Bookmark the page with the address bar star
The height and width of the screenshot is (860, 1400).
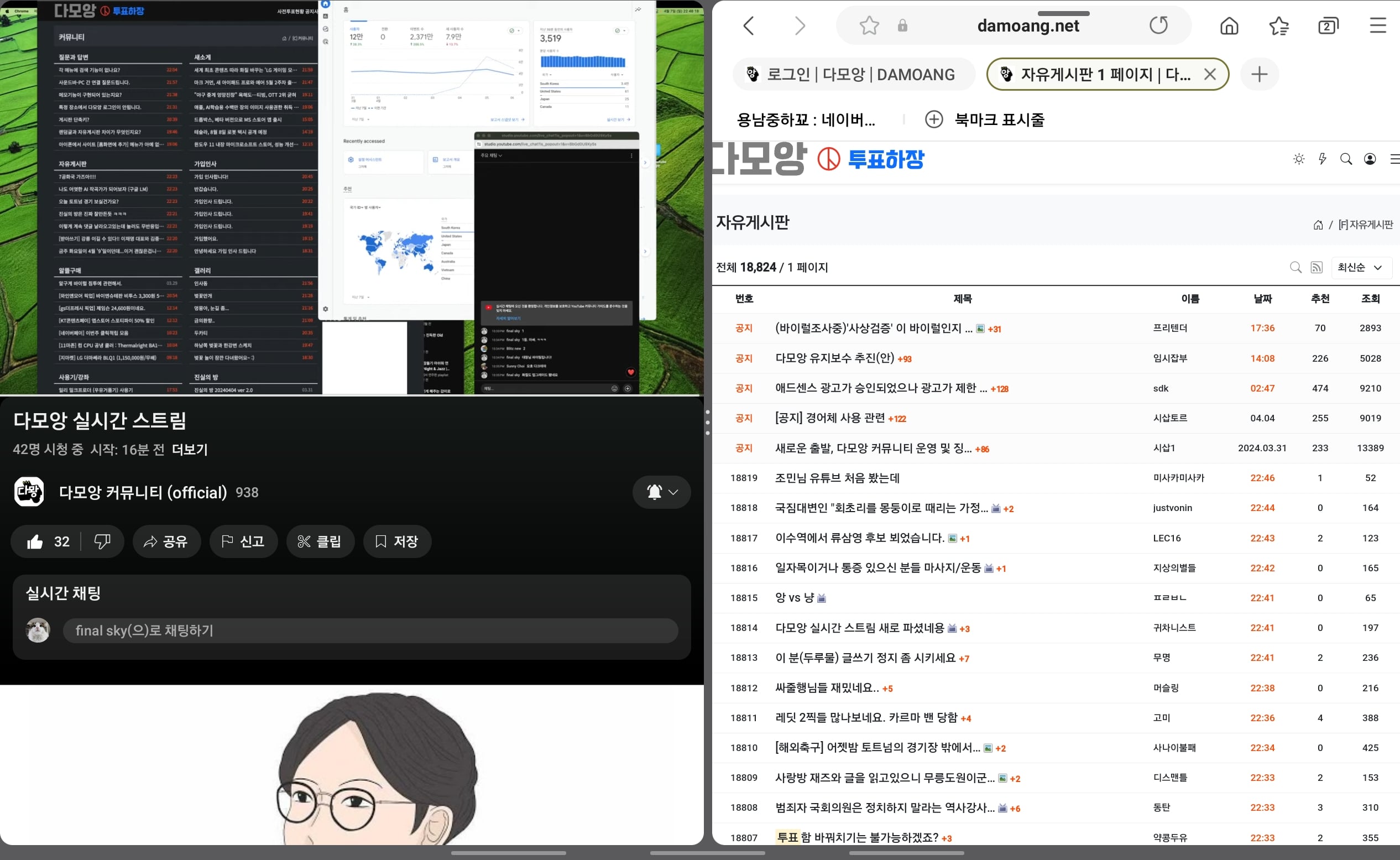coord(869,25)
